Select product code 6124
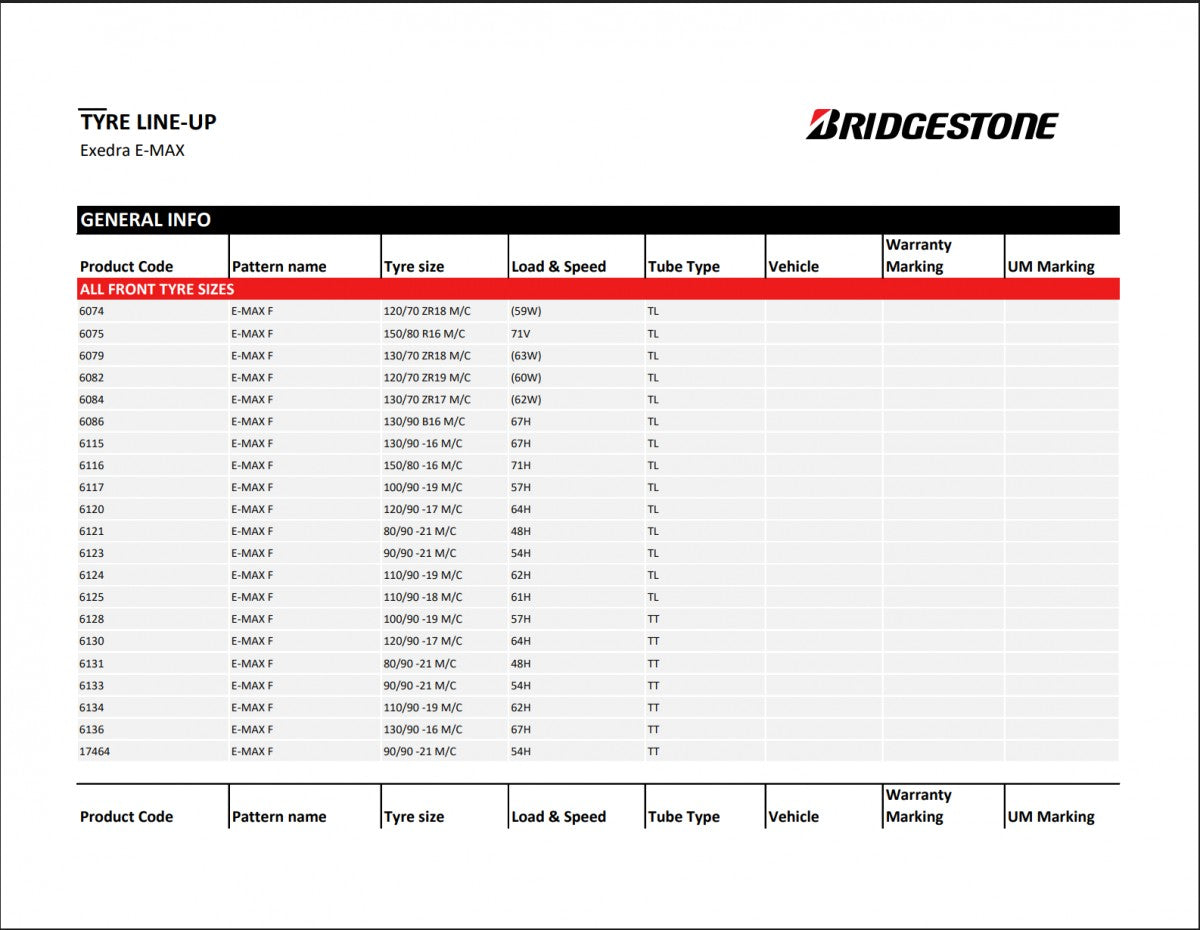 [91, 575]
